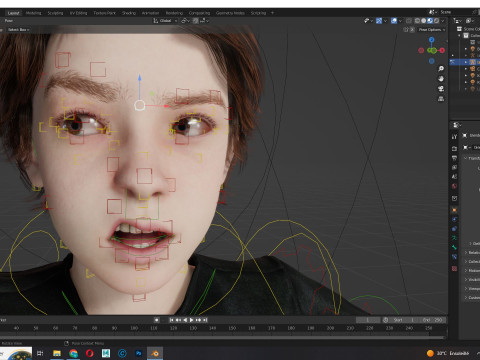This screenshot has height=360, width=480.
Task: Open the Compositing workspace tab
Action: pyautogui.click(x=199, y=13)
